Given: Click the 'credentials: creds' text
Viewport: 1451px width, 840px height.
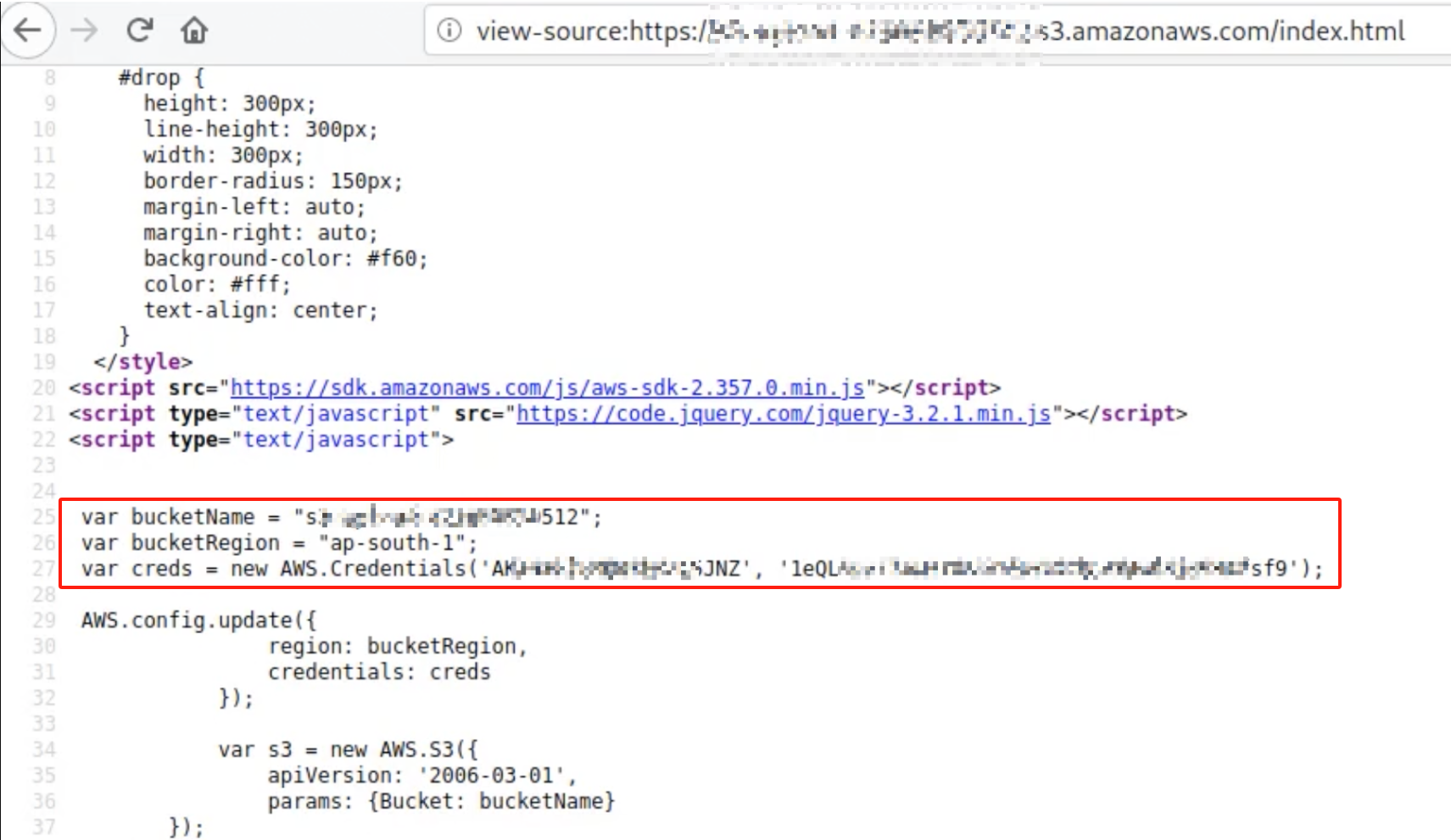Looking at the screenshot, I should tap(379, 672).
